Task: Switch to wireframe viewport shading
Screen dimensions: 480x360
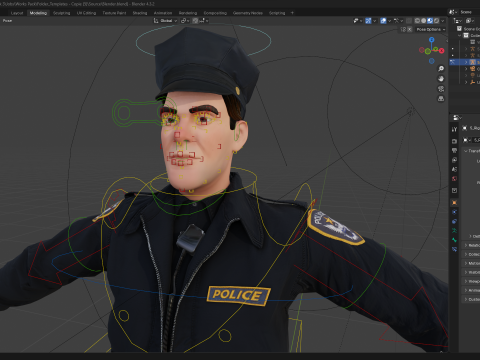Action: 417,21
